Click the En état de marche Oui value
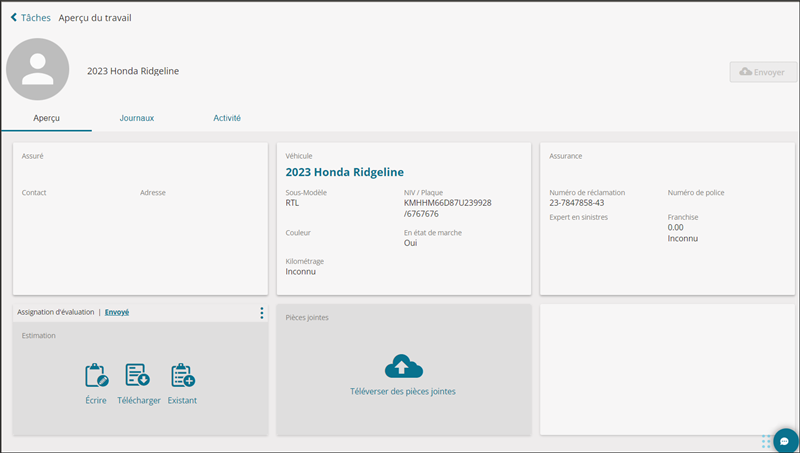The width and height of the screenshot is (800, 453). (410, 243)
